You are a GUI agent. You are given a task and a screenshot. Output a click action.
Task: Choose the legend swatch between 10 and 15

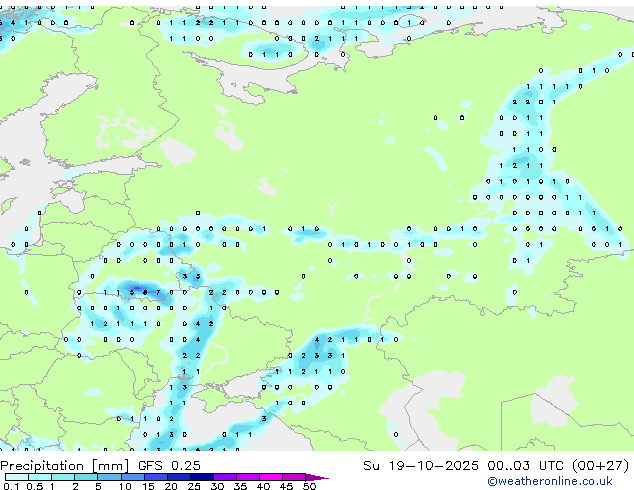coord(132,477)
